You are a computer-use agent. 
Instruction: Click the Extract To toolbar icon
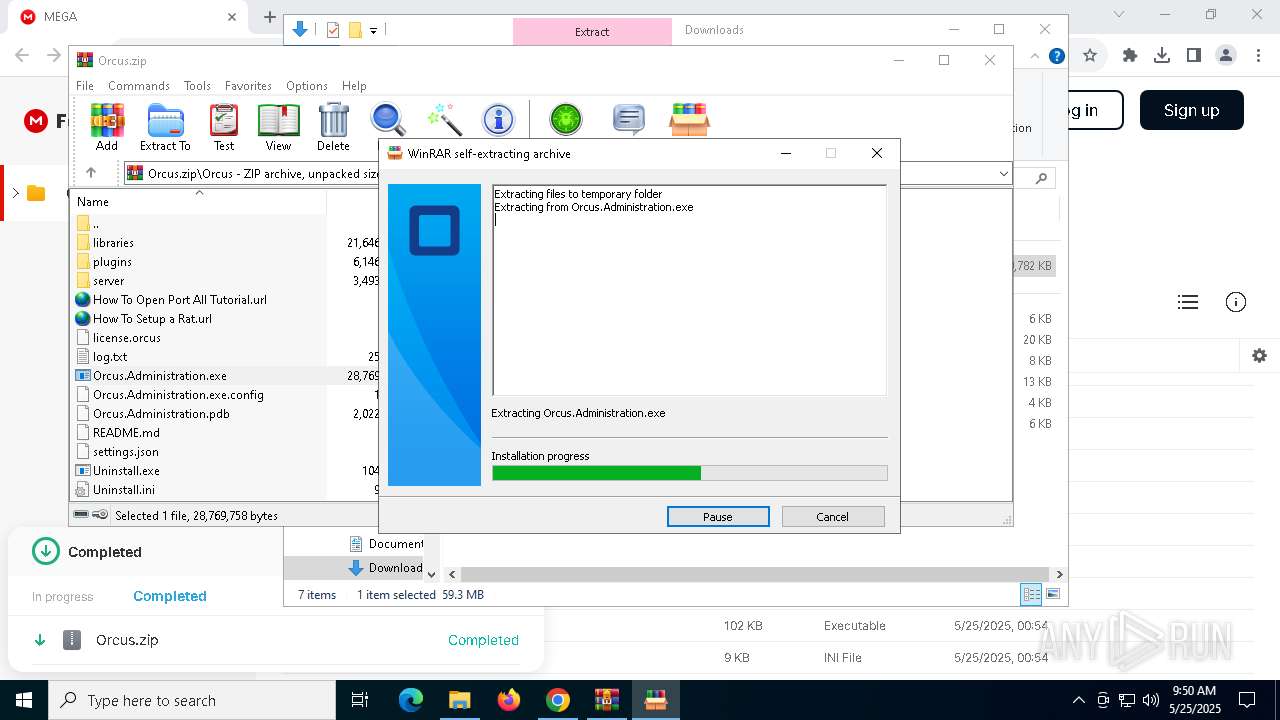(x=165, y=127)
